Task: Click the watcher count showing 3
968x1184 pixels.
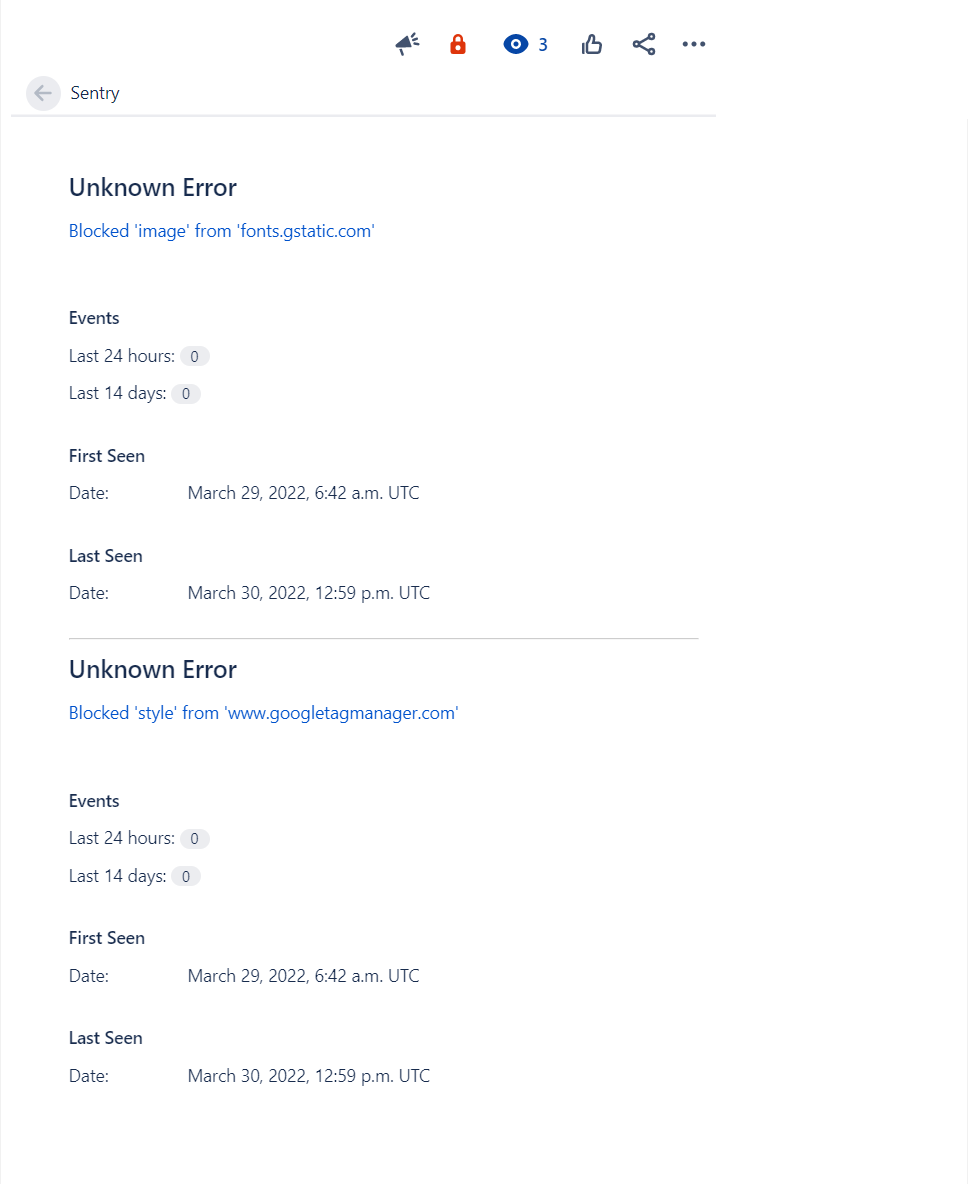Action: point(542,44)
